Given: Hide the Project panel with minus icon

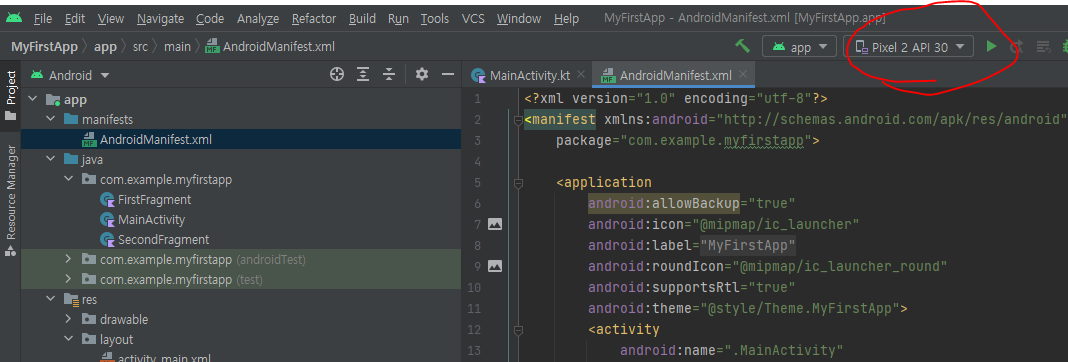Looking at the screenshot, I should pyautogui.click(x=447, y=74).
